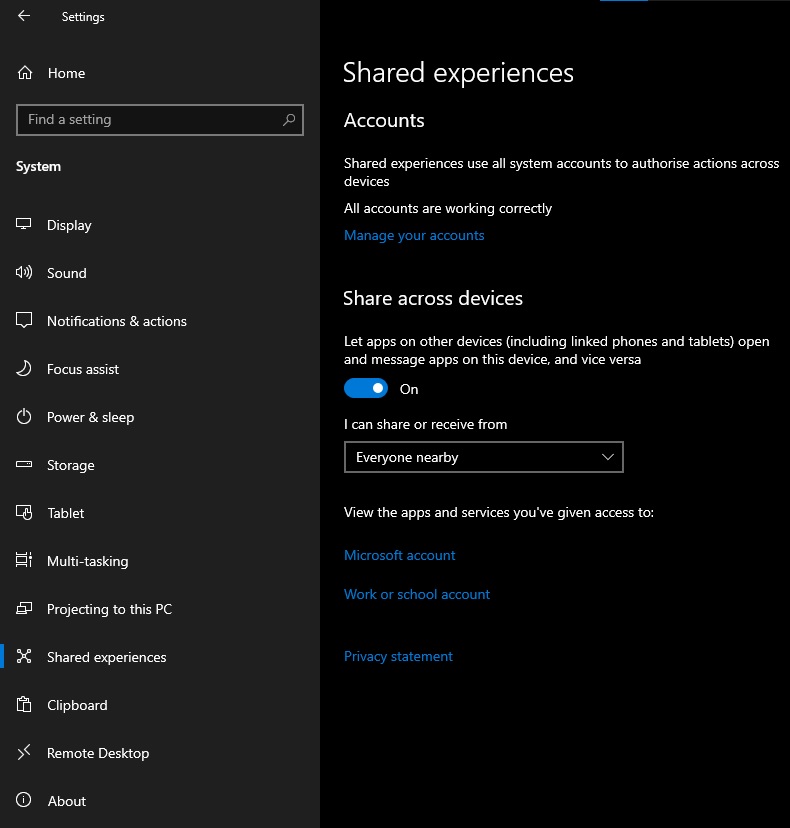
Task: Click the Focus assist moon icon
Action: [x=25, y=369]
